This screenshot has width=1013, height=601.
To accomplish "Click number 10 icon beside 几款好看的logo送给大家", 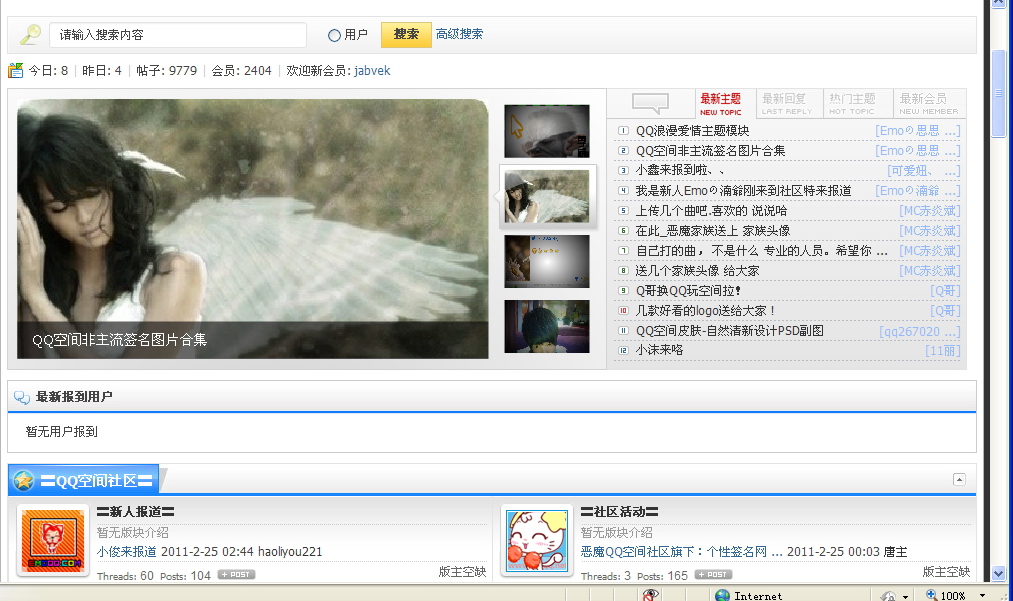I will tap(623, 311).
